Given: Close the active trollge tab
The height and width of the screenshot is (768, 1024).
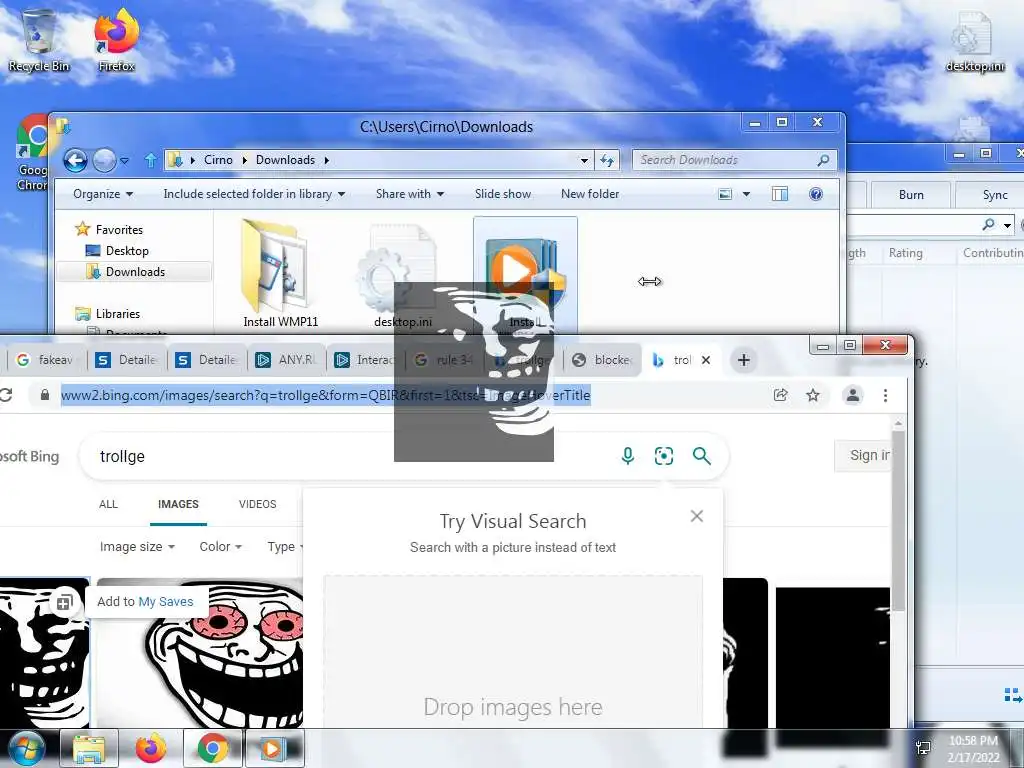Looking at the screenshot, I should point(706,360).
